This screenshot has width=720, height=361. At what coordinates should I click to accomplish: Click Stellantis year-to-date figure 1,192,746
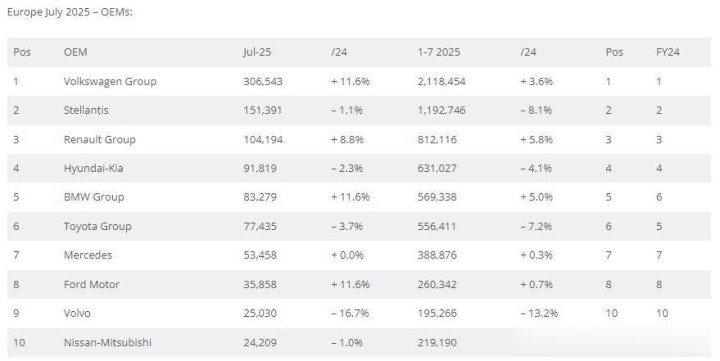point(441,110)
